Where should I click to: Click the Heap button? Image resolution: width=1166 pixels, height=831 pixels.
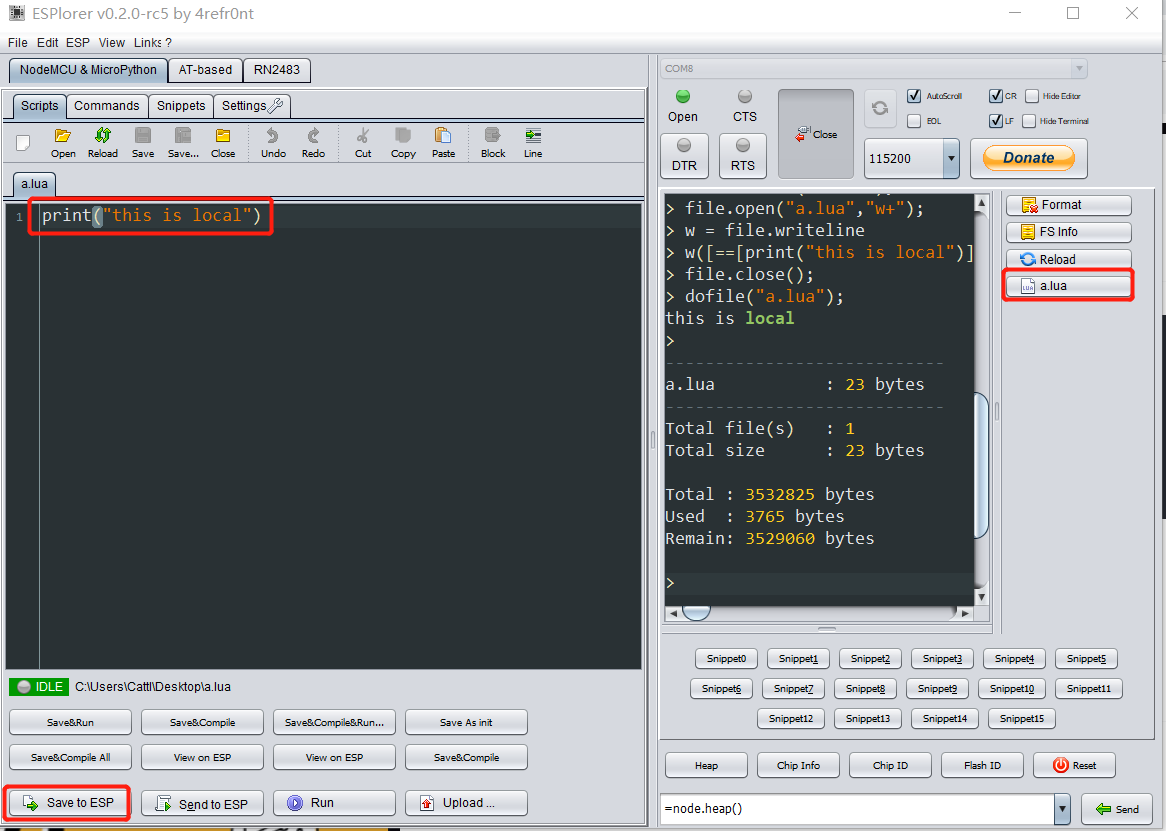706,766
